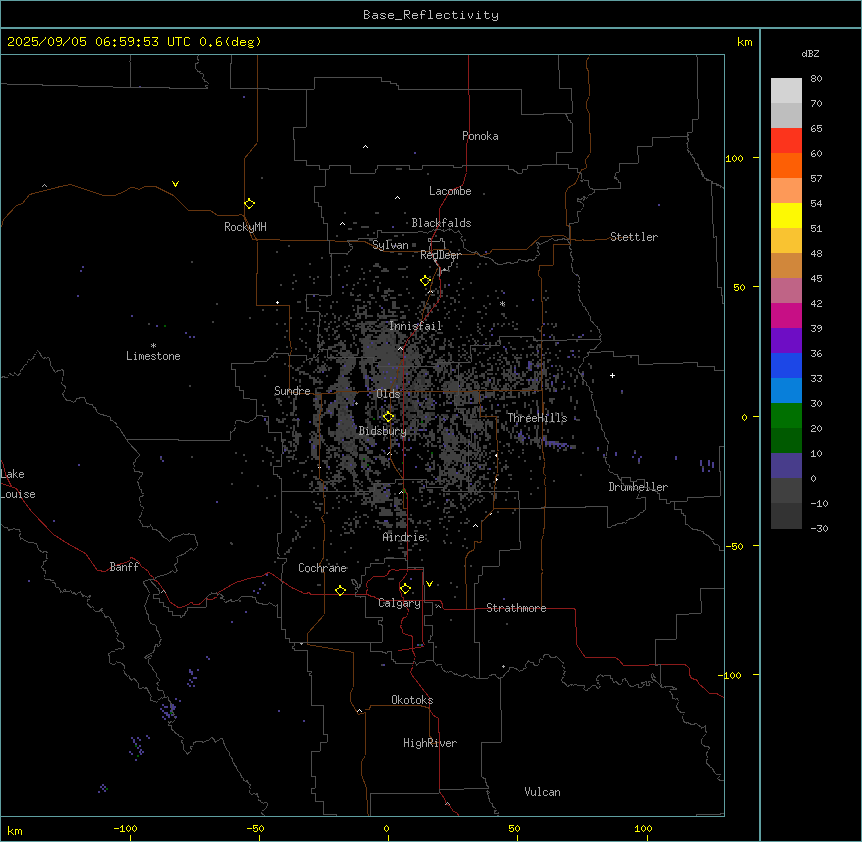Click the purple swatch below 39 dBZ
The width and height of the screenshot is (862, 842).
786,341
